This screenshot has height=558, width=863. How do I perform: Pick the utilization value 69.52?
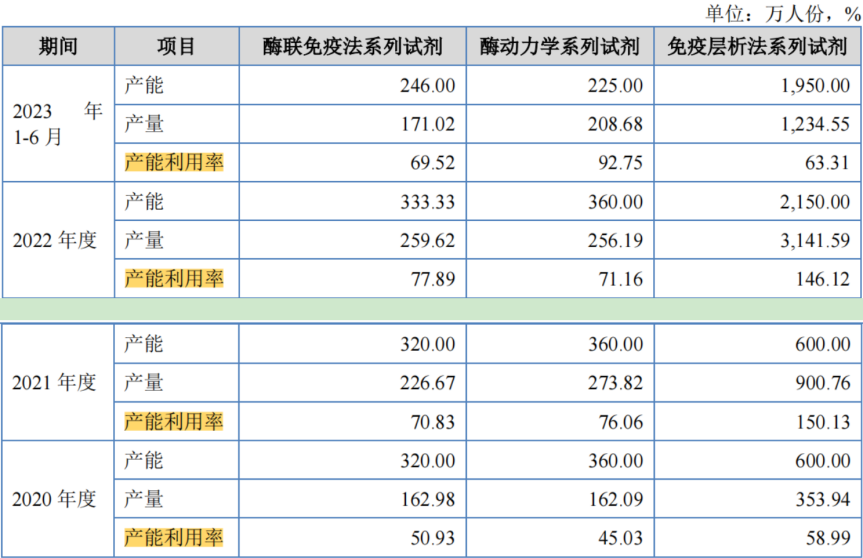433,163
